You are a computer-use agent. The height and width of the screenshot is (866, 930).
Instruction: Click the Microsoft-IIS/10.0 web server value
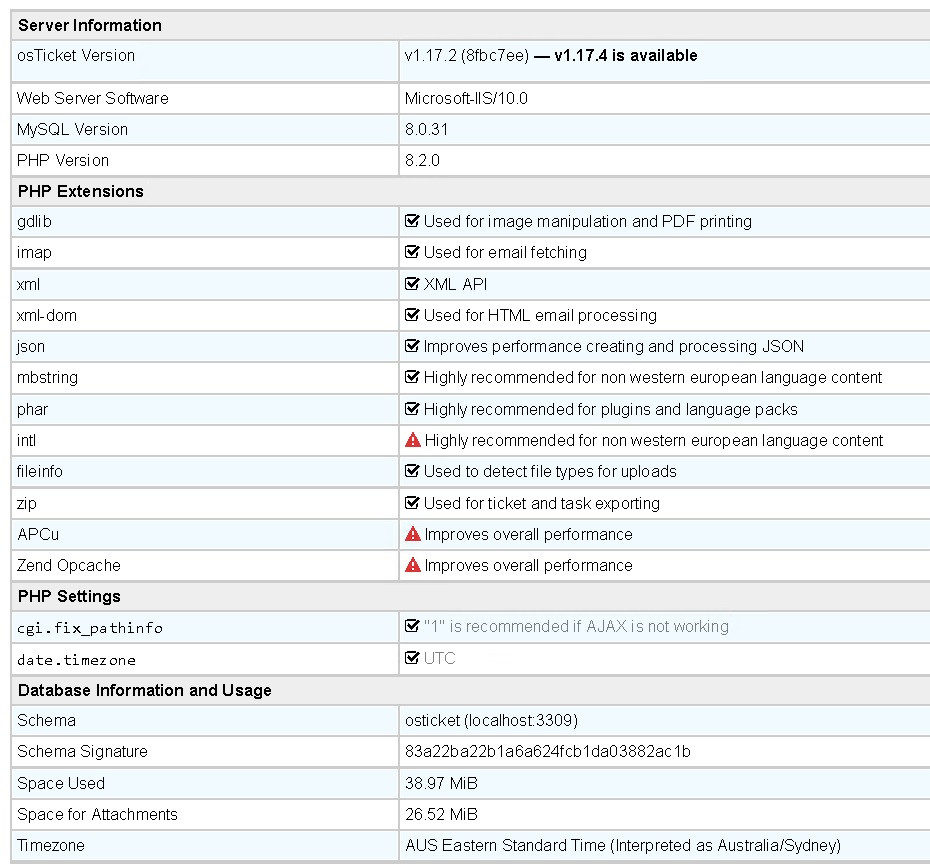tap(466, 98)
